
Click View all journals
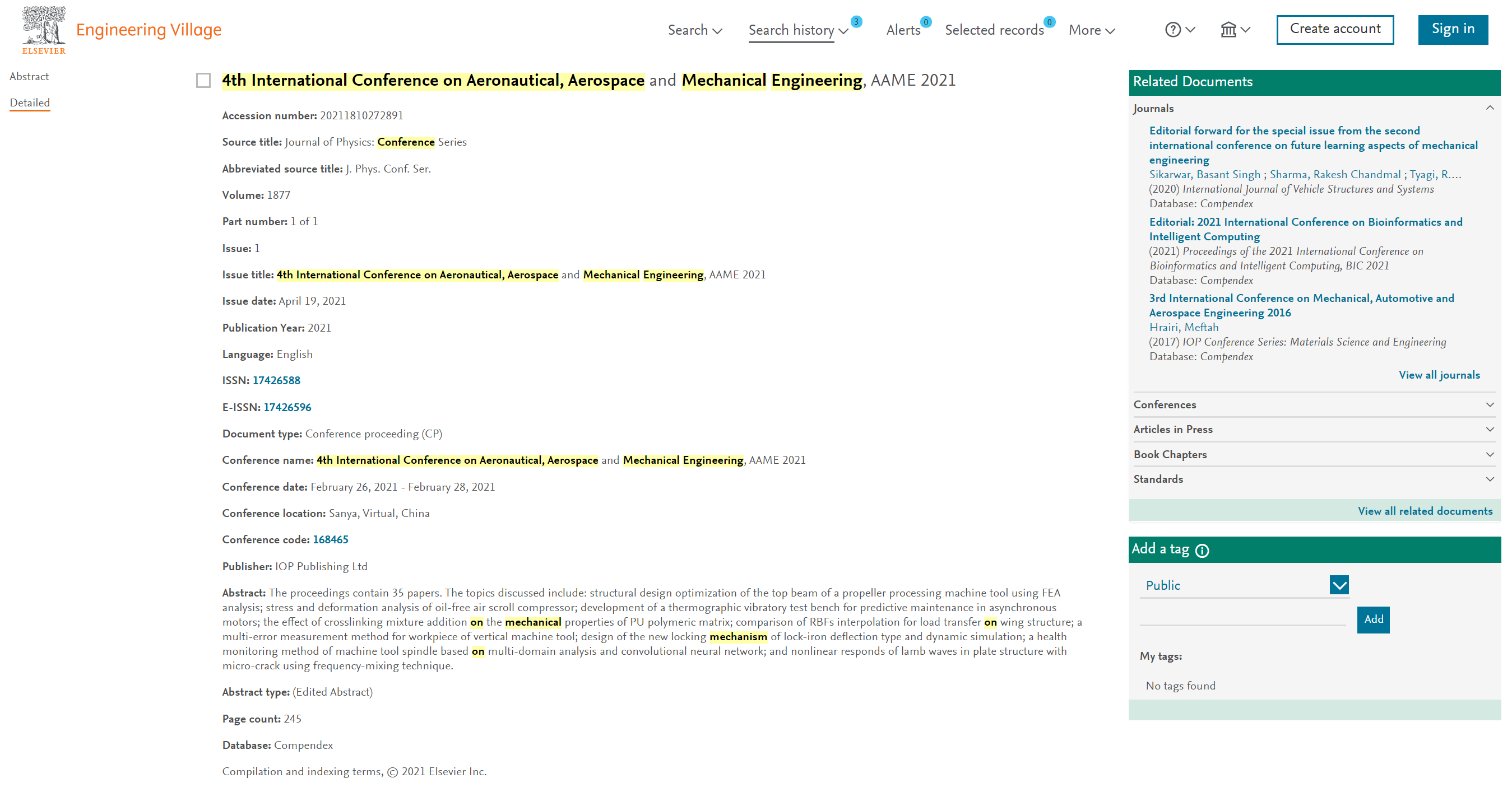tap(1438, 375)
